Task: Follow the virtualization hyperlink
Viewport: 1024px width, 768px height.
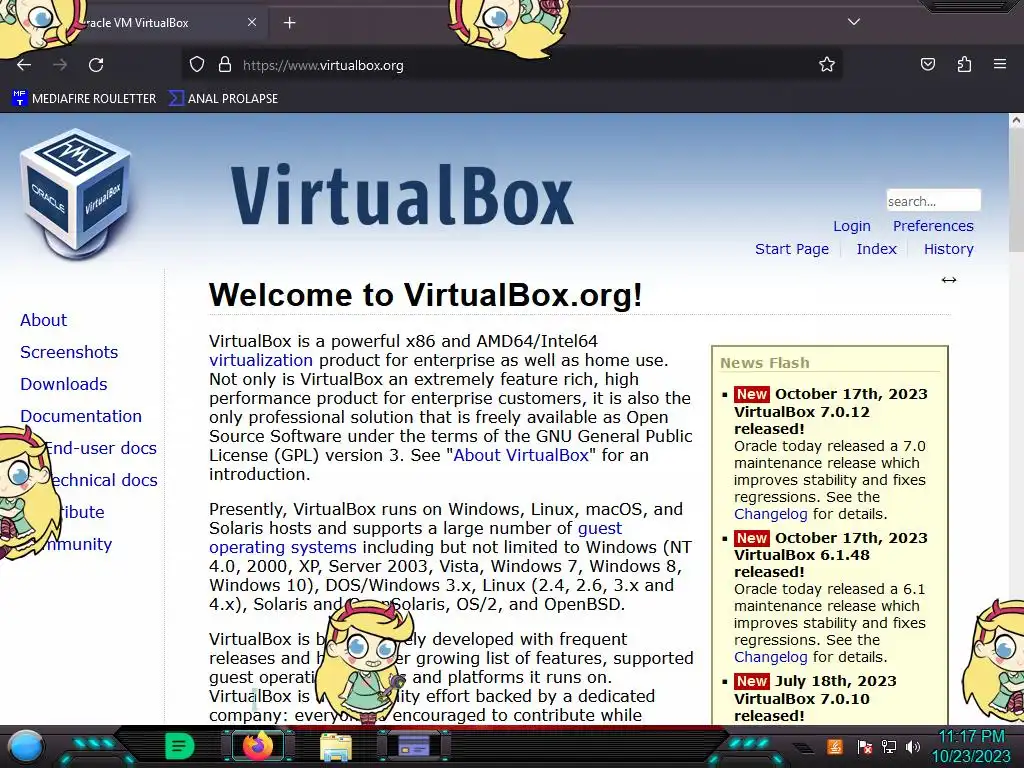Action: (x=261, y=360)
